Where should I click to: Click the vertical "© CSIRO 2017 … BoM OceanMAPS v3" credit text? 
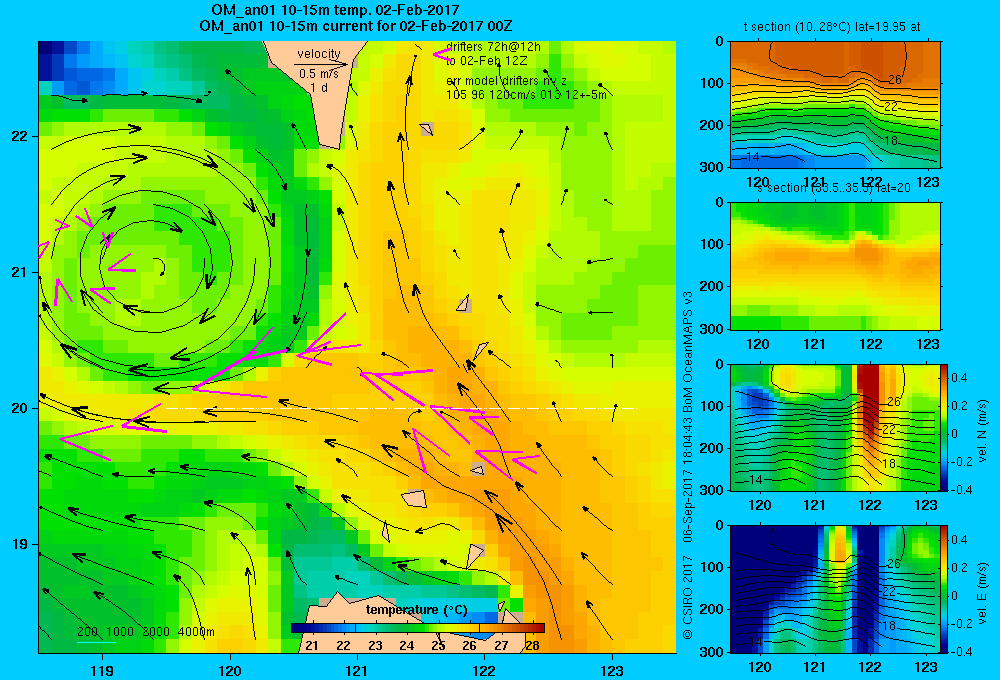tap(688, 464)
